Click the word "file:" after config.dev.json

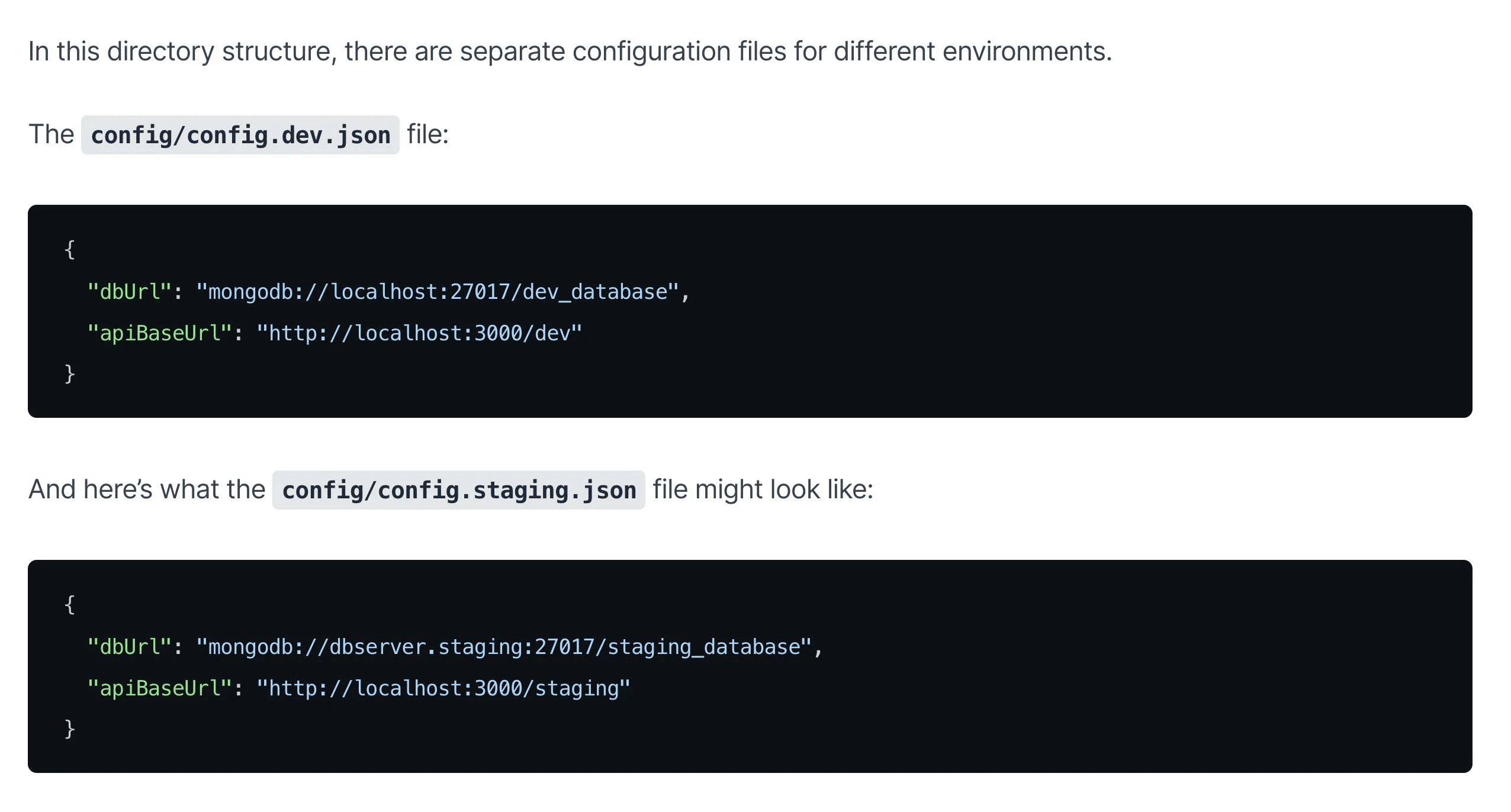pyautogui.click(x=428, y=134)
